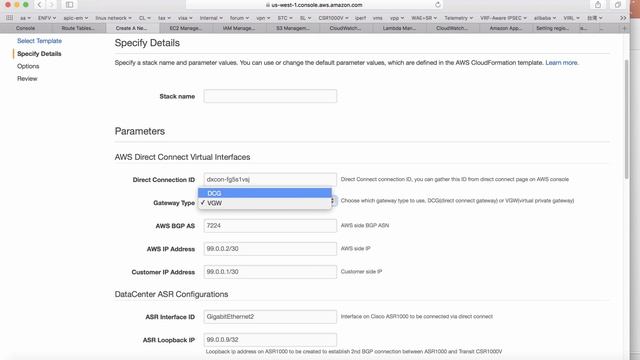Open the apic-em bookmarks folder

(76, 18)
